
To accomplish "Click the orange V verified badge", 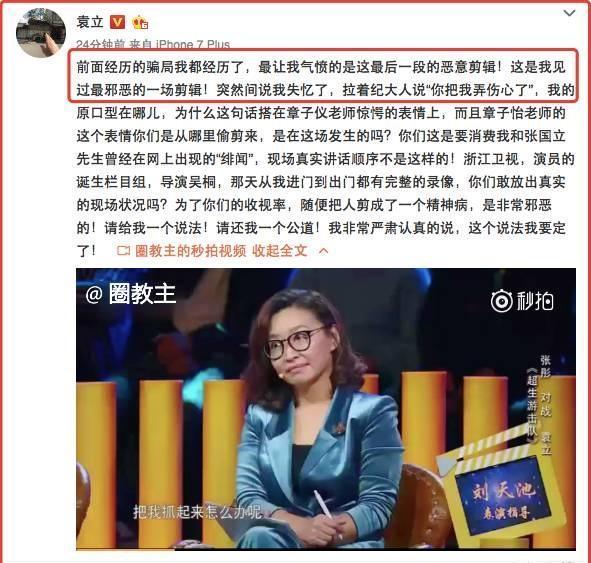I will pyautogui.click(x=117, y=22).
